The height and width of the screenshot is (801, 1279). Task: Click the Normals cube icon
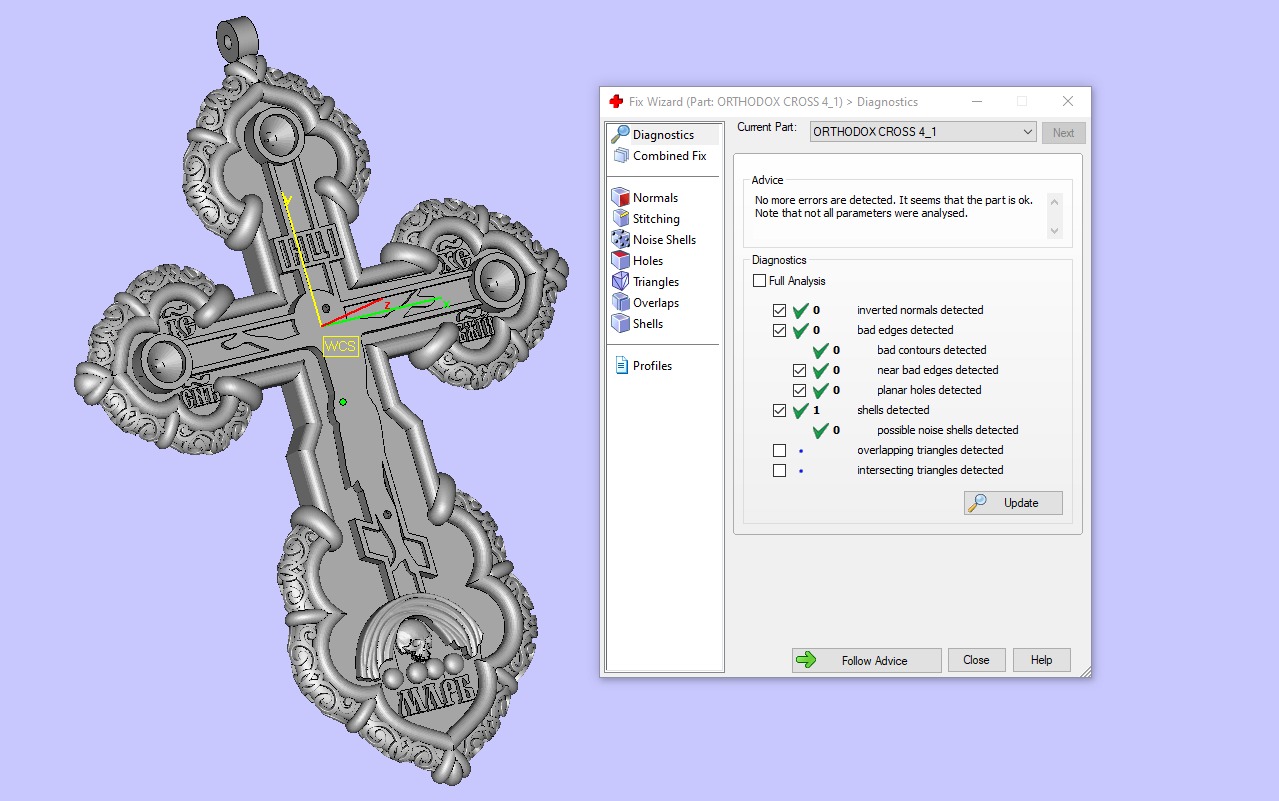pyautogui.click(x=620, y=198)
